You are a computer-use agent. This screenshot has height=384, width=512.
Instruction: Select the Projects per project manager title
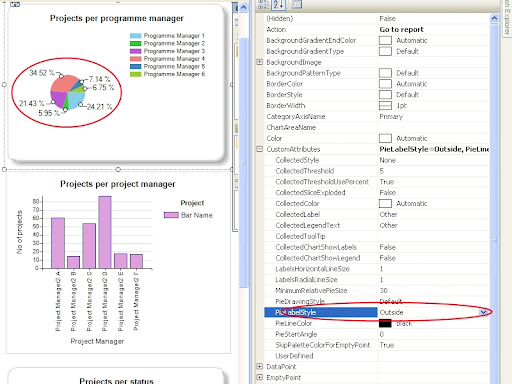pyautogui.click(x=118, y=184)
